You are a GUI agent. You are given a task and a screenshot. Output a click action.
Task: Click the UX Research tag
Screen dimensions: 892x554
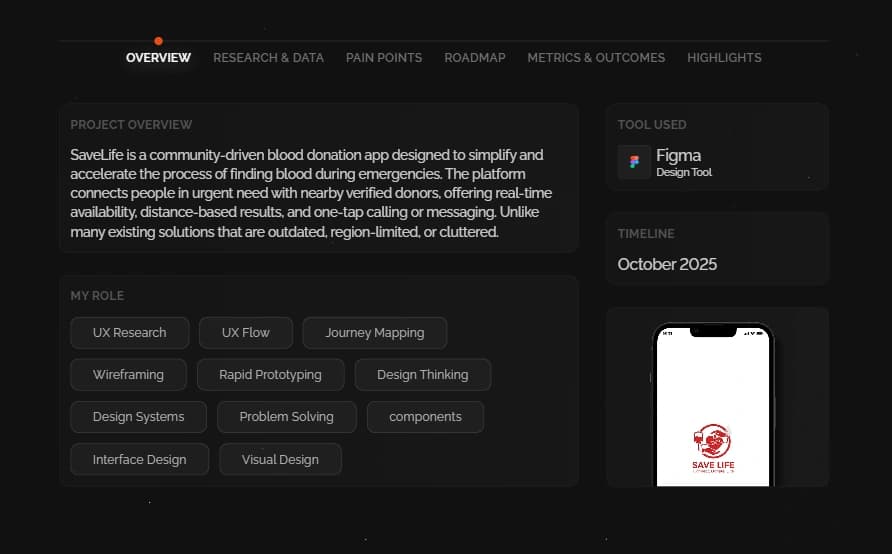point(130,333)
